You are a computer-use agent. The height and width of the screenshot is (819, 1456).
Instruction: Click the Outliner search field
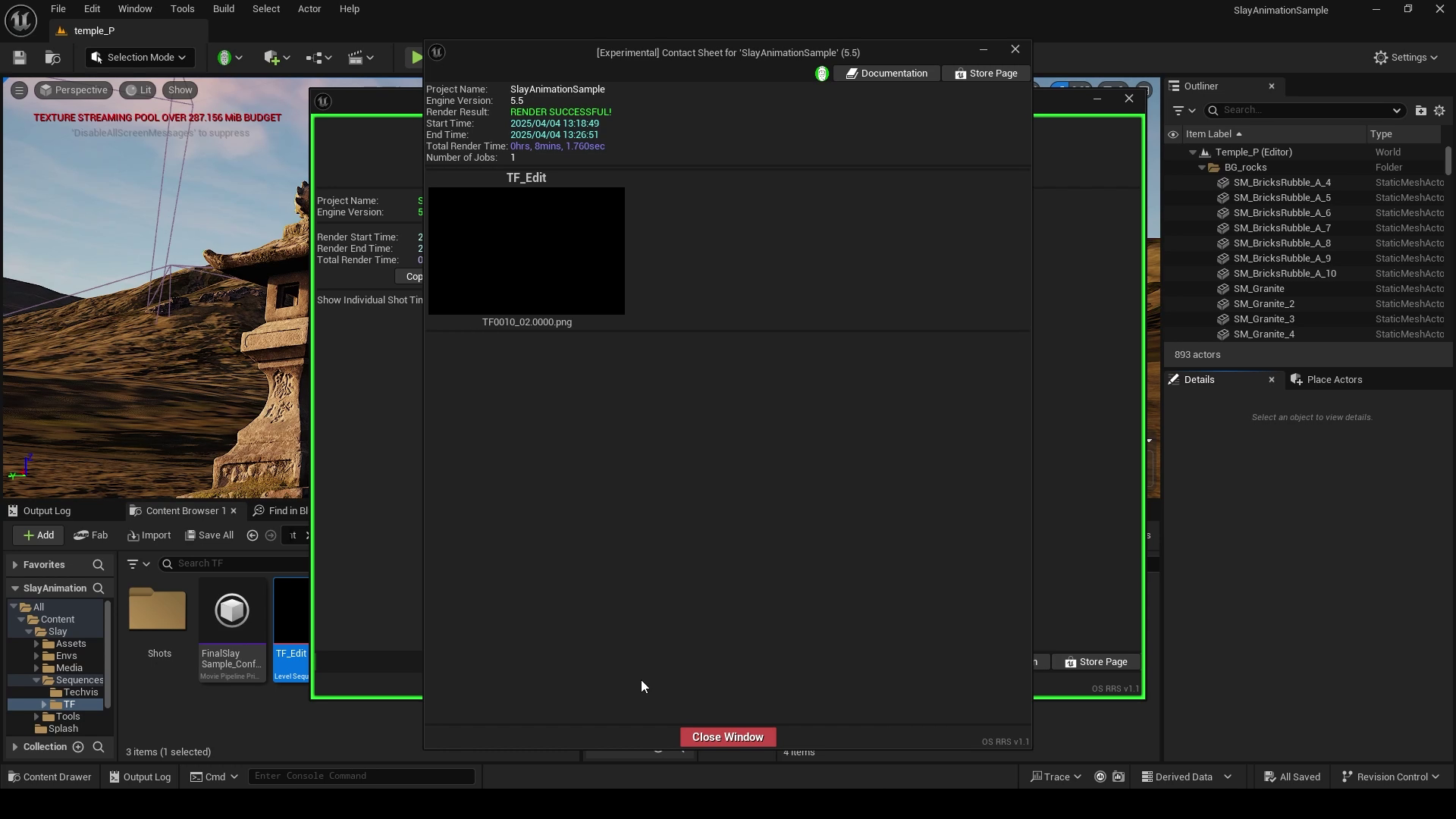(x=1304, y=111)
